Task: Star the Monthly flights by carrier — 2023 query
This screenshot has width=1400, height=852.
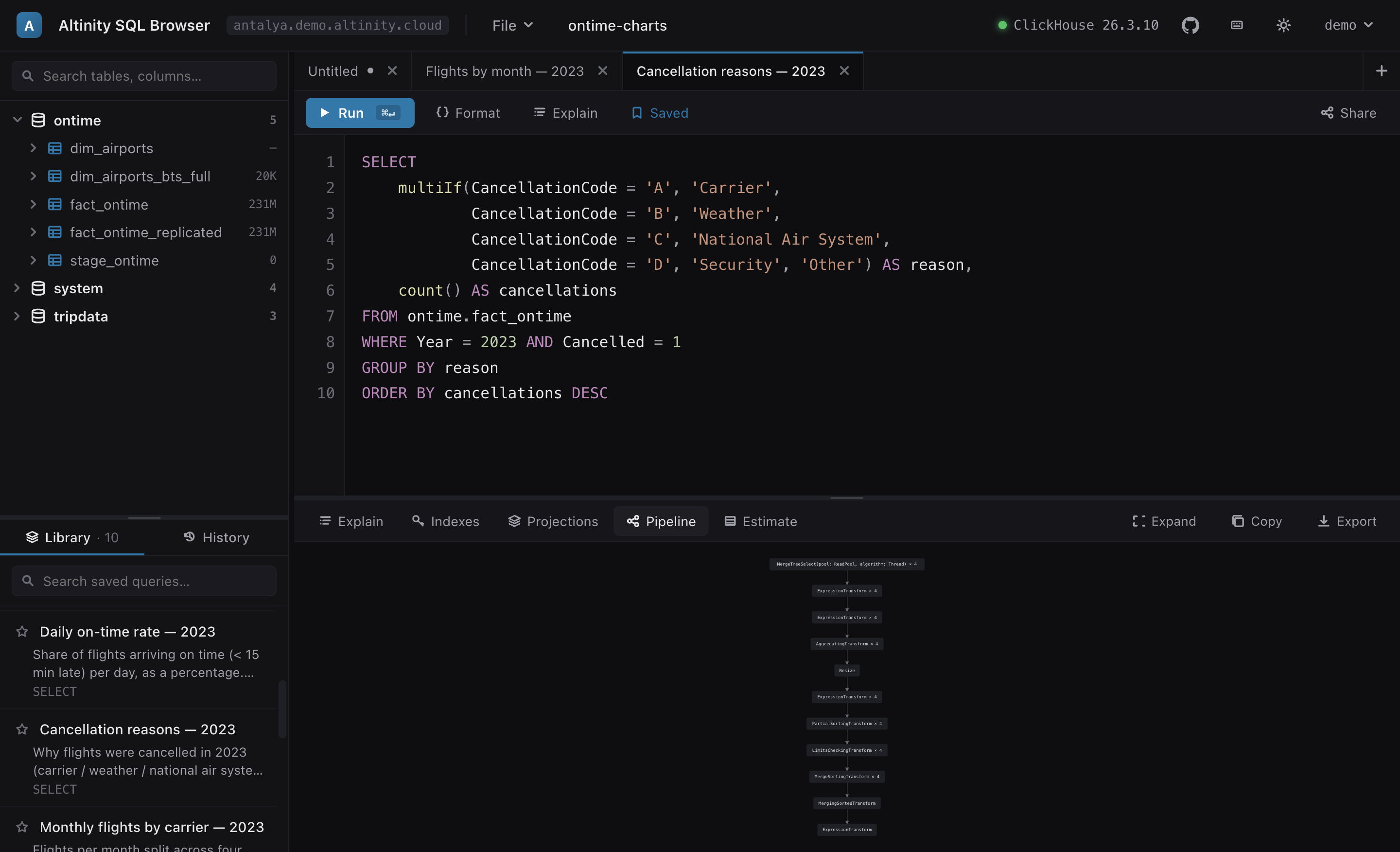Action: click(22, 827)
